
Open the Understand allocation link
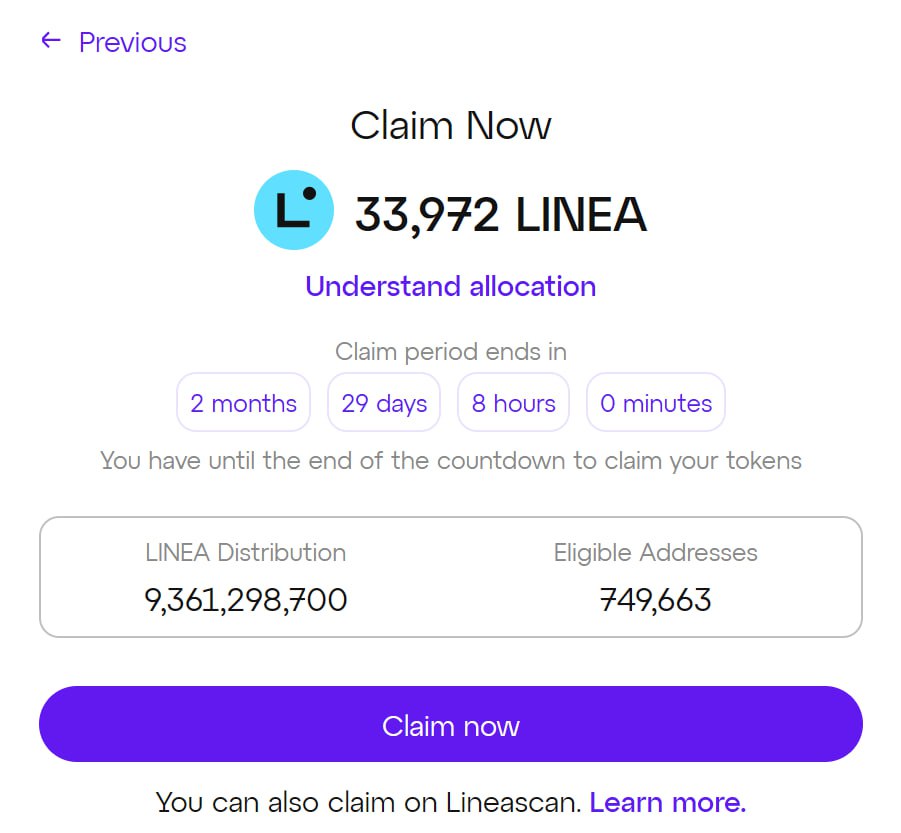click(x=450, y=287)
